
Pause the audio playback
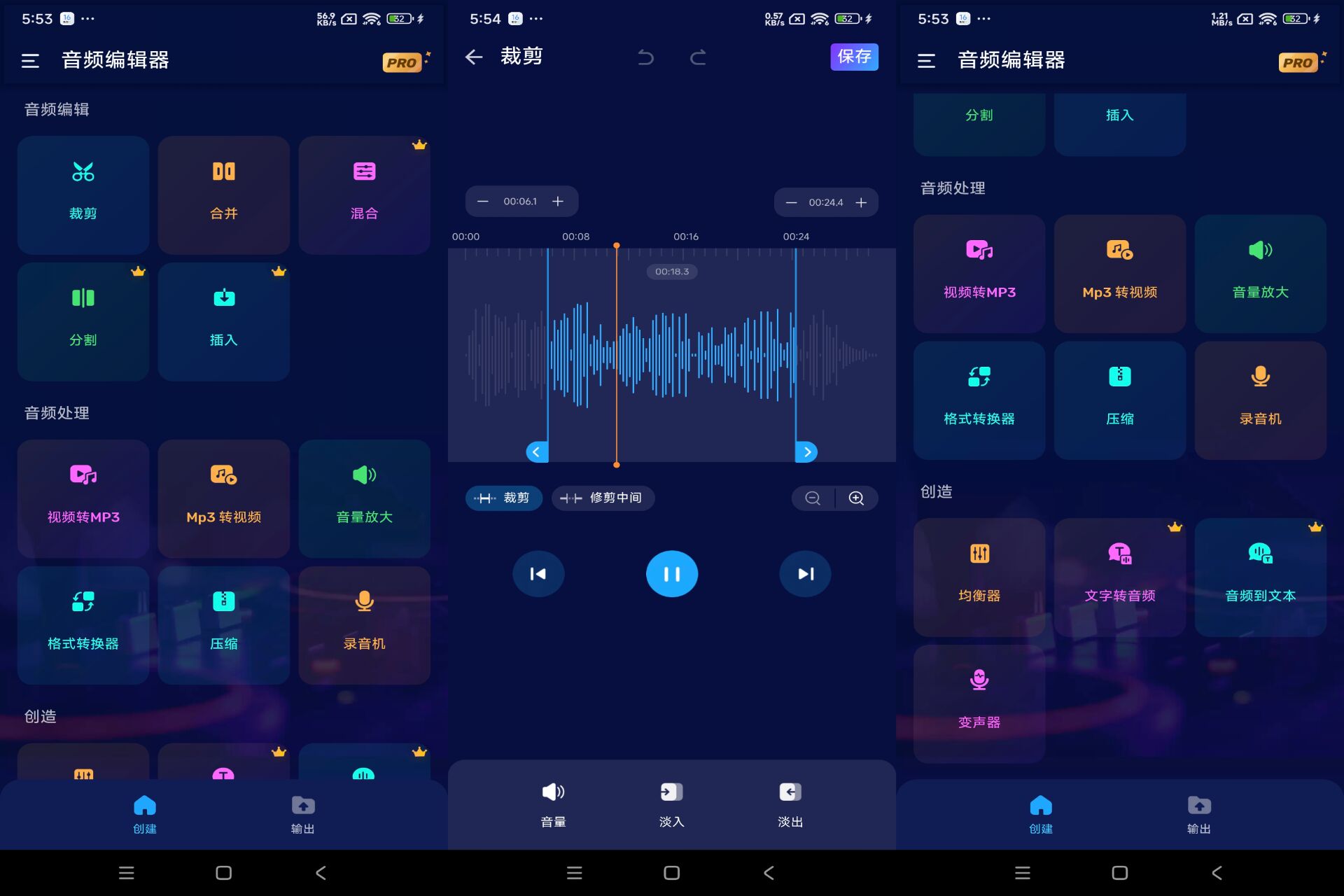point(671,574)
